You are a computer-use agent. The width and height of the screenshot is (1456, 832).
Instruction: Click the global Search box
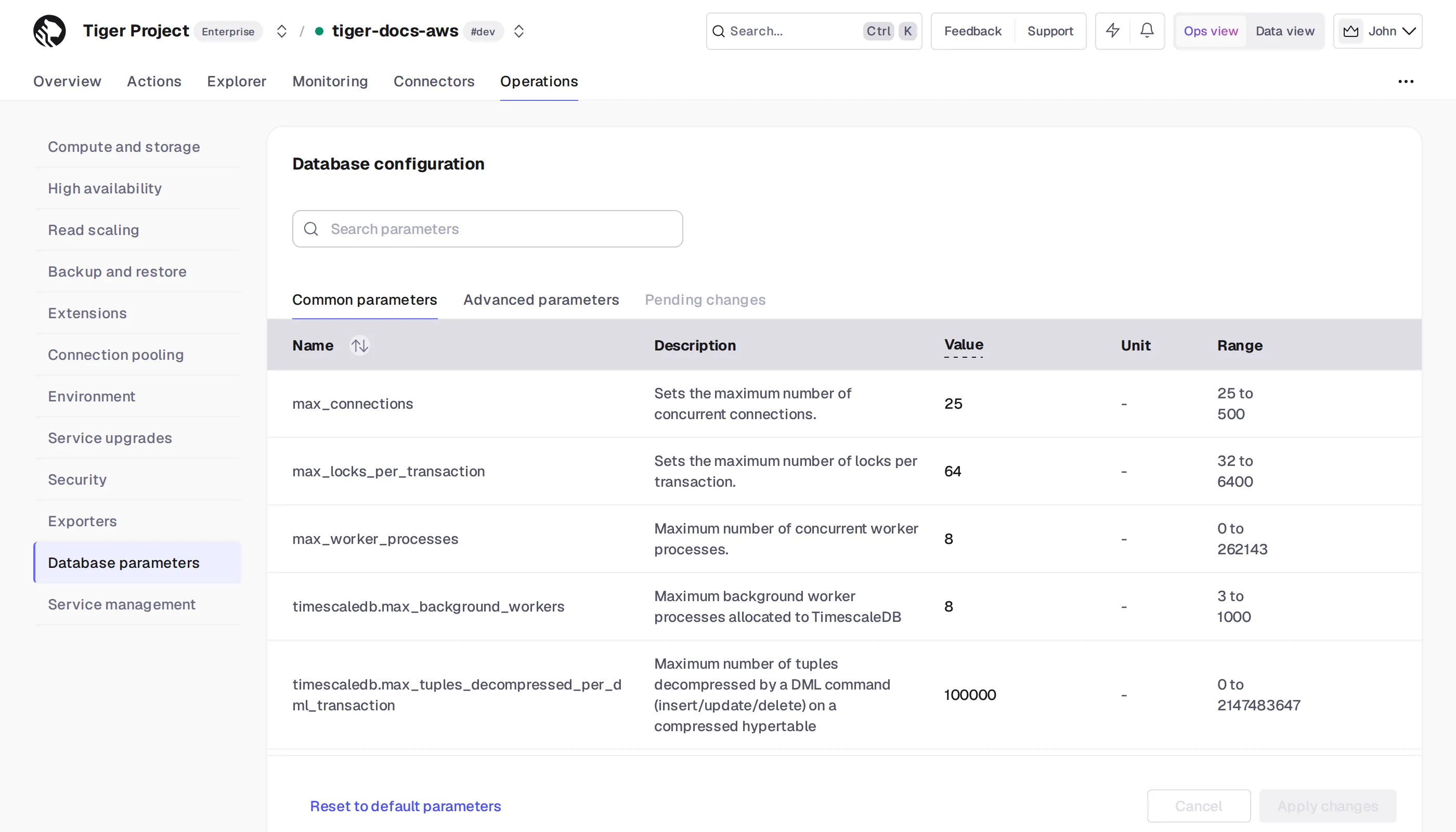(x=814, y=31)
